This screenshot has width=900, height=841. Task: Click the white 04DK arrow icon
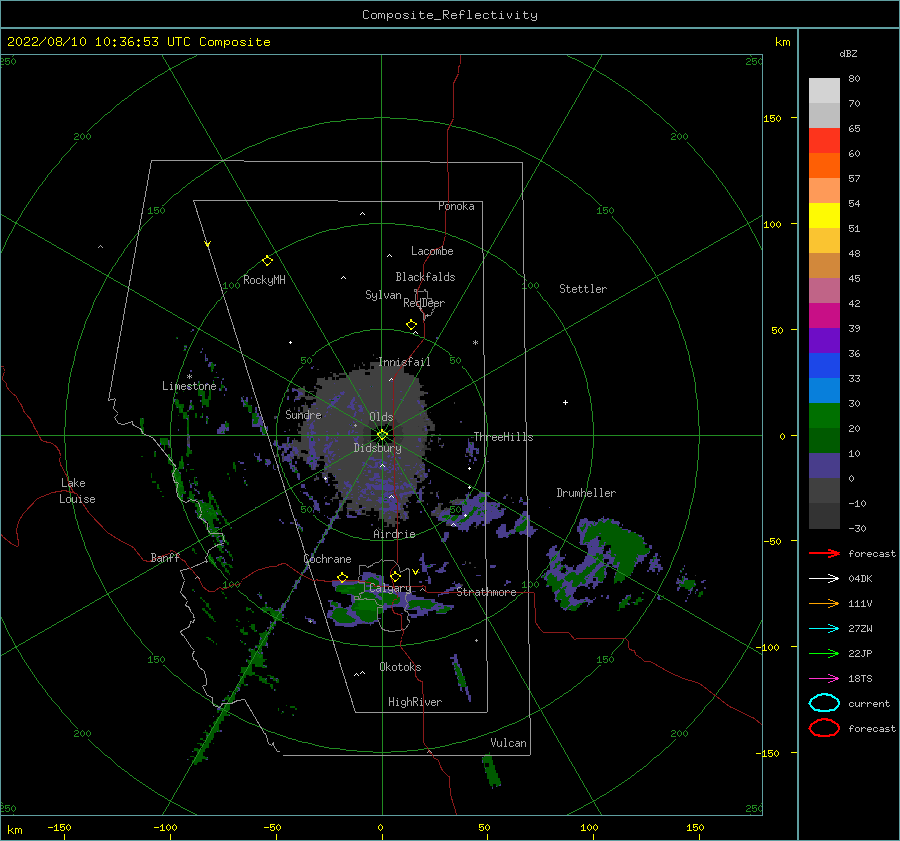pos(824,578)
